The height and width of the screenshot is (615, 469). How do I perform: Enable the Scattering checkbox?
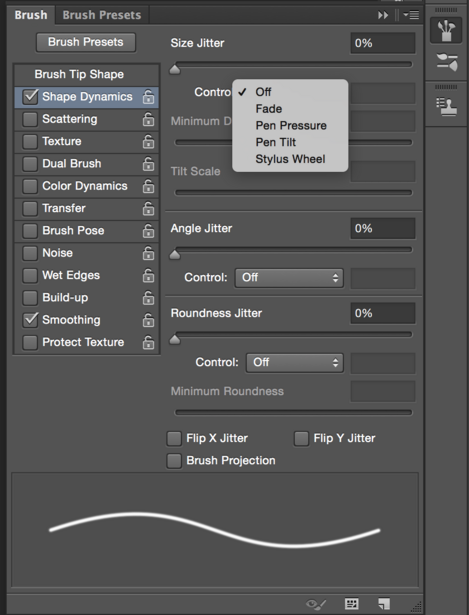tap(30, 119)
